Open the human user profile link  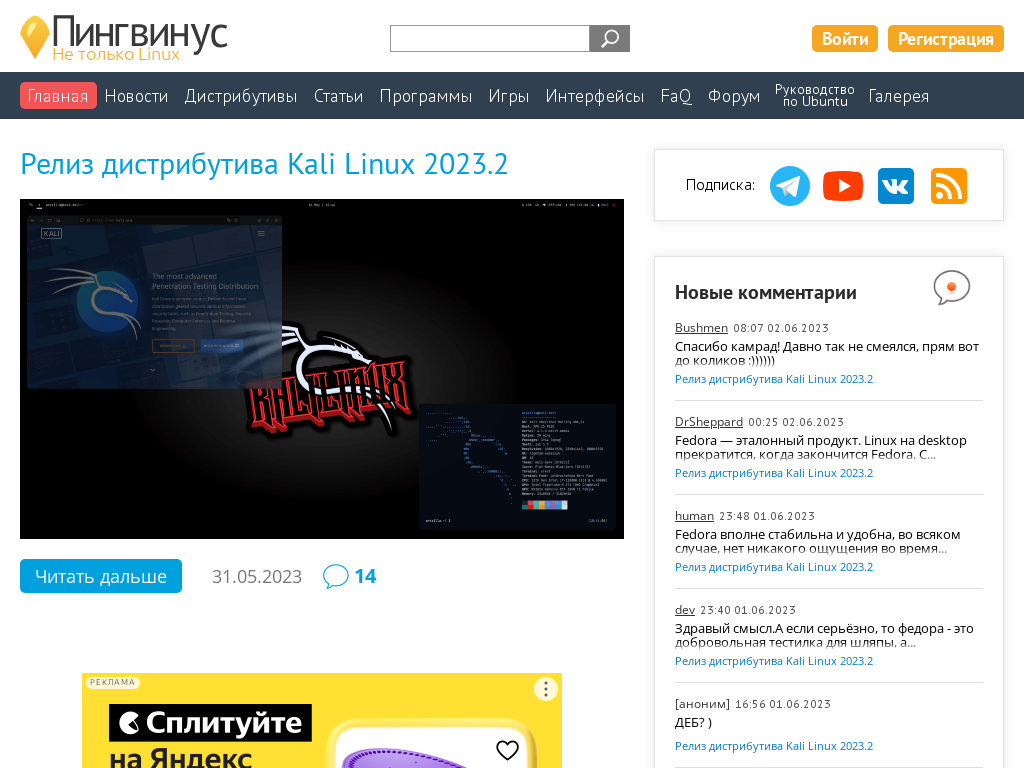click(x=694, y=516)
